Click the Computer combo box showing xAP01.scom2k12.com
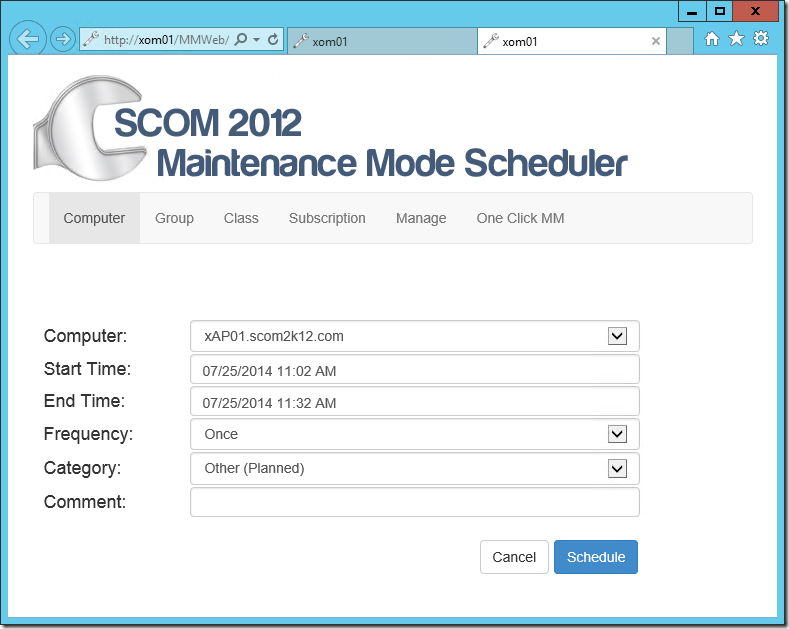The image size is (789, 629). coord(415,336)
